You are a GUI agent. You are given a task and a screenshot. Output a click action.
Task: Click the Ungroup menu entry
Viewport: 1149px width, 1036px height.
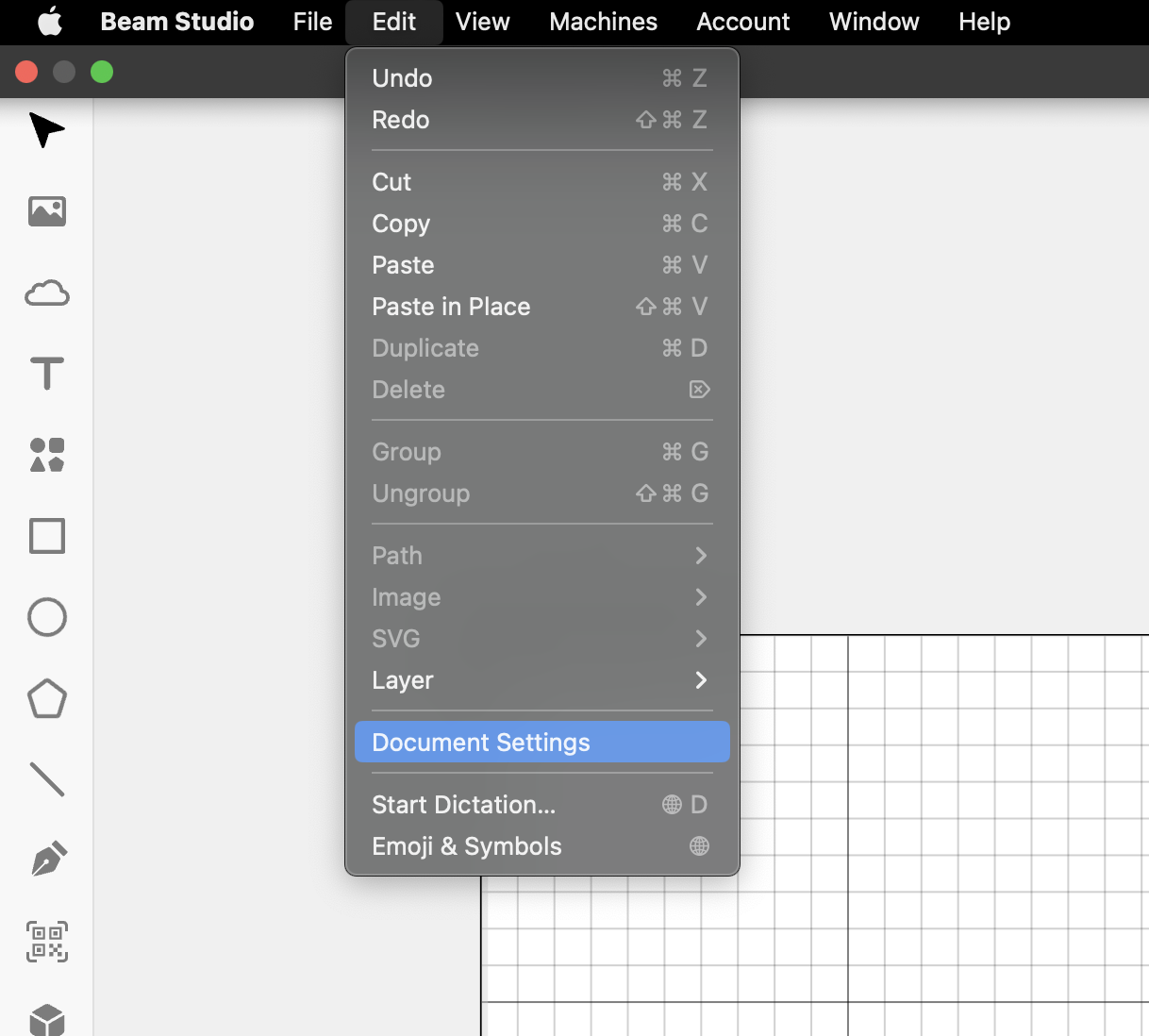pyautogui.click(x=542, y=493)
